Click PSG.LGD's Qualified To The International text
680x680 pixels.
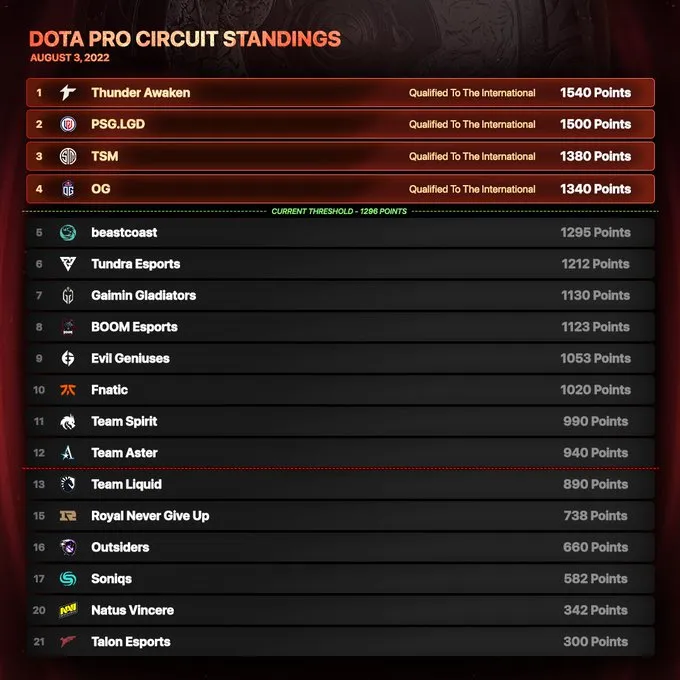(472, 125)
